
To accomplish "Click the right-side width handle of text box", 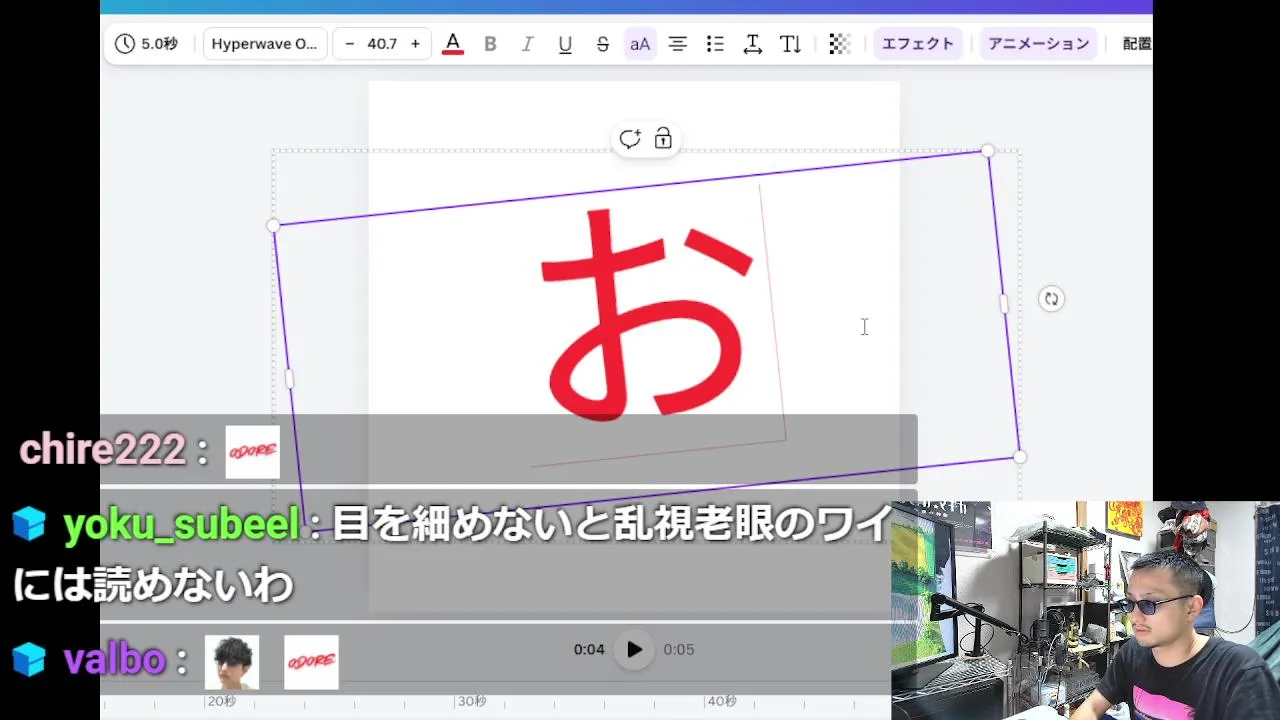I will pyautogui.click(x=1004, y=304).
